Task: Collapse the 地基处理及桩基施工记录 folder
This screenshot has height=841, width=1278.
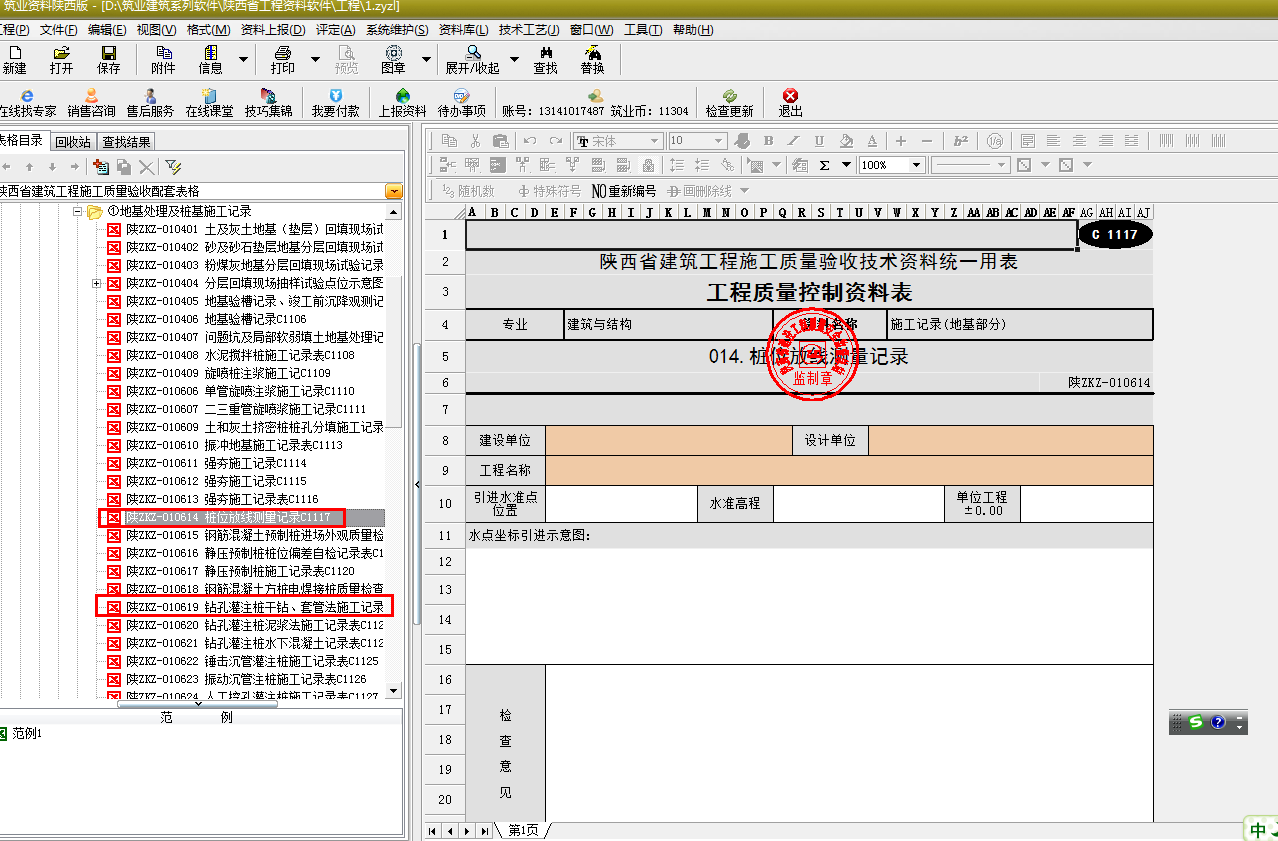Action: click(x=79, y=212)
